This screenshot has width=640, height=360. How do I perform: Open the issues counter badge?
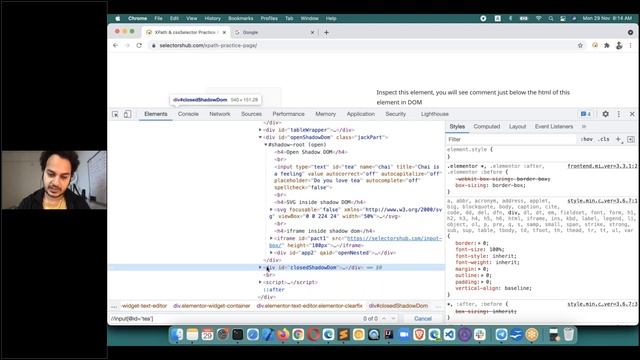tap(586, 114)
